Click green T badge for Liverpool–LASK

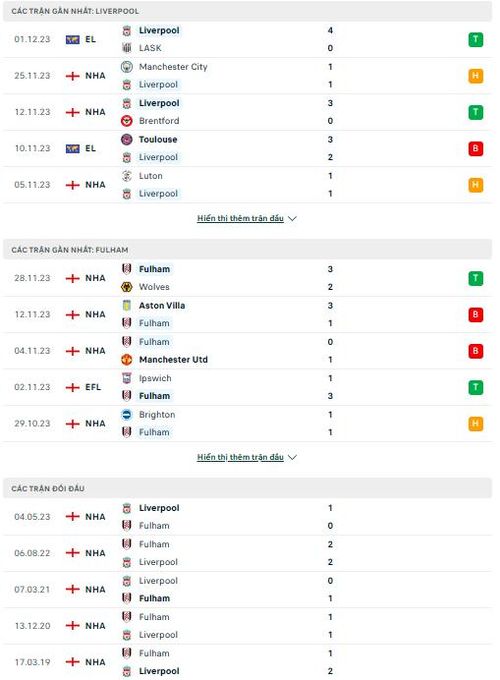476,39
